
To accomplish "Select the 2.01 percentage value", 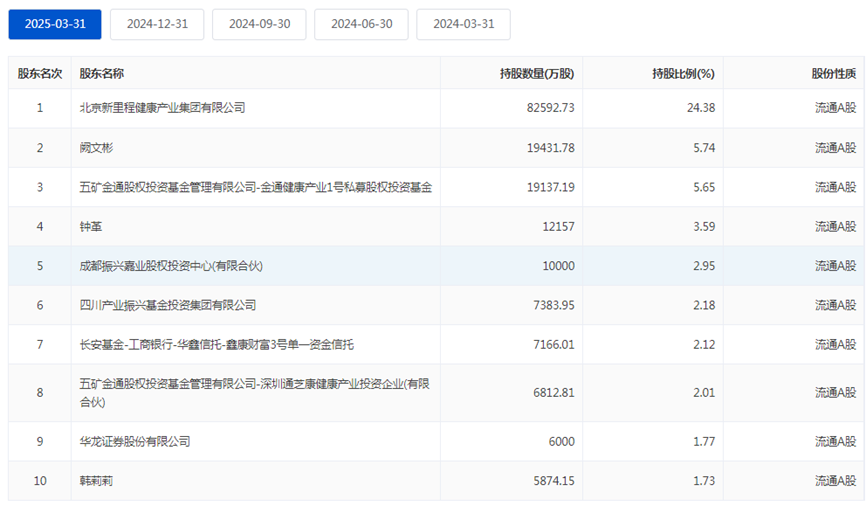I will (x=704, y=393).
